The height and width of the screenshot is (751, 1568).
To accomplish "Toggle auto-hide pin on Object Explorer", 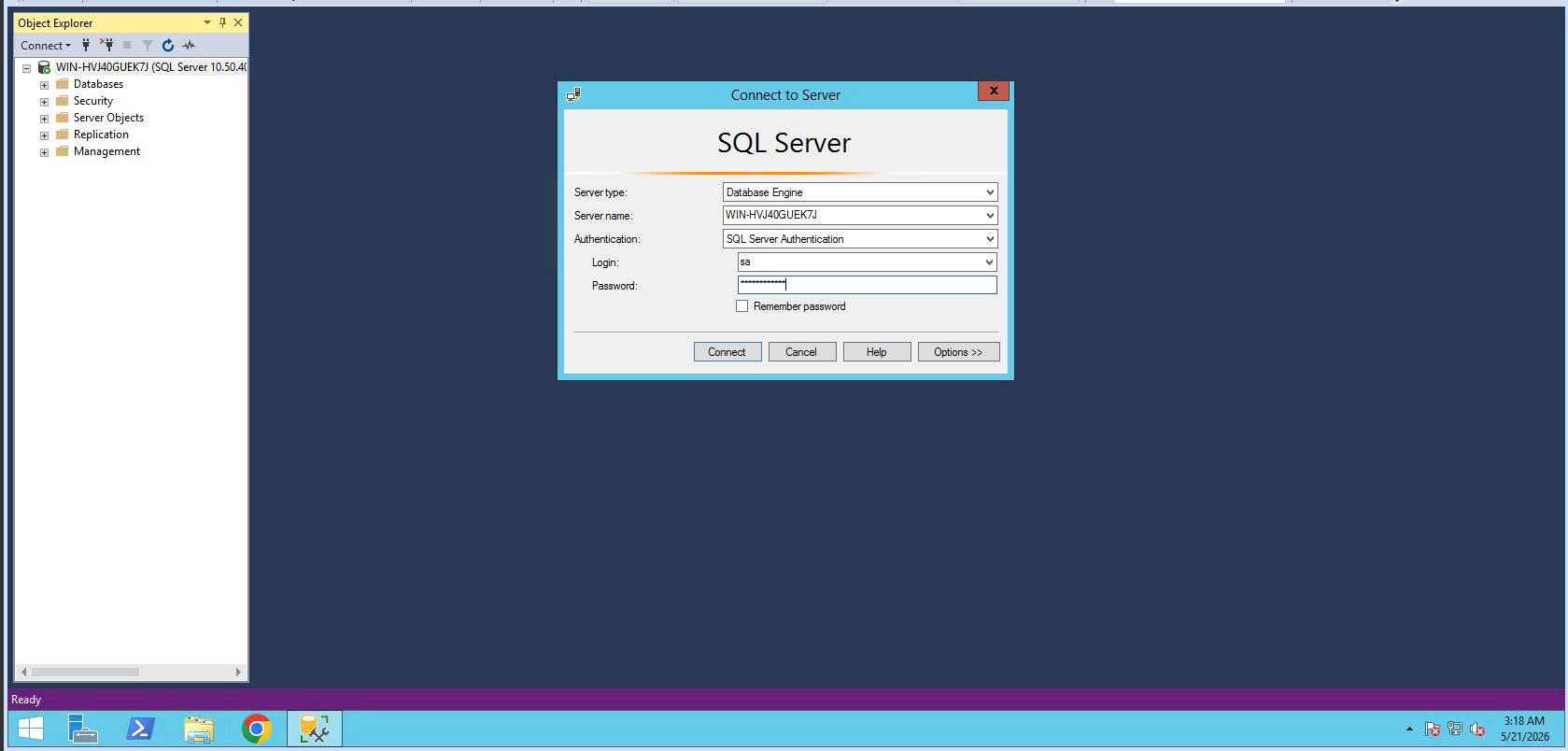I will (222, 22).
